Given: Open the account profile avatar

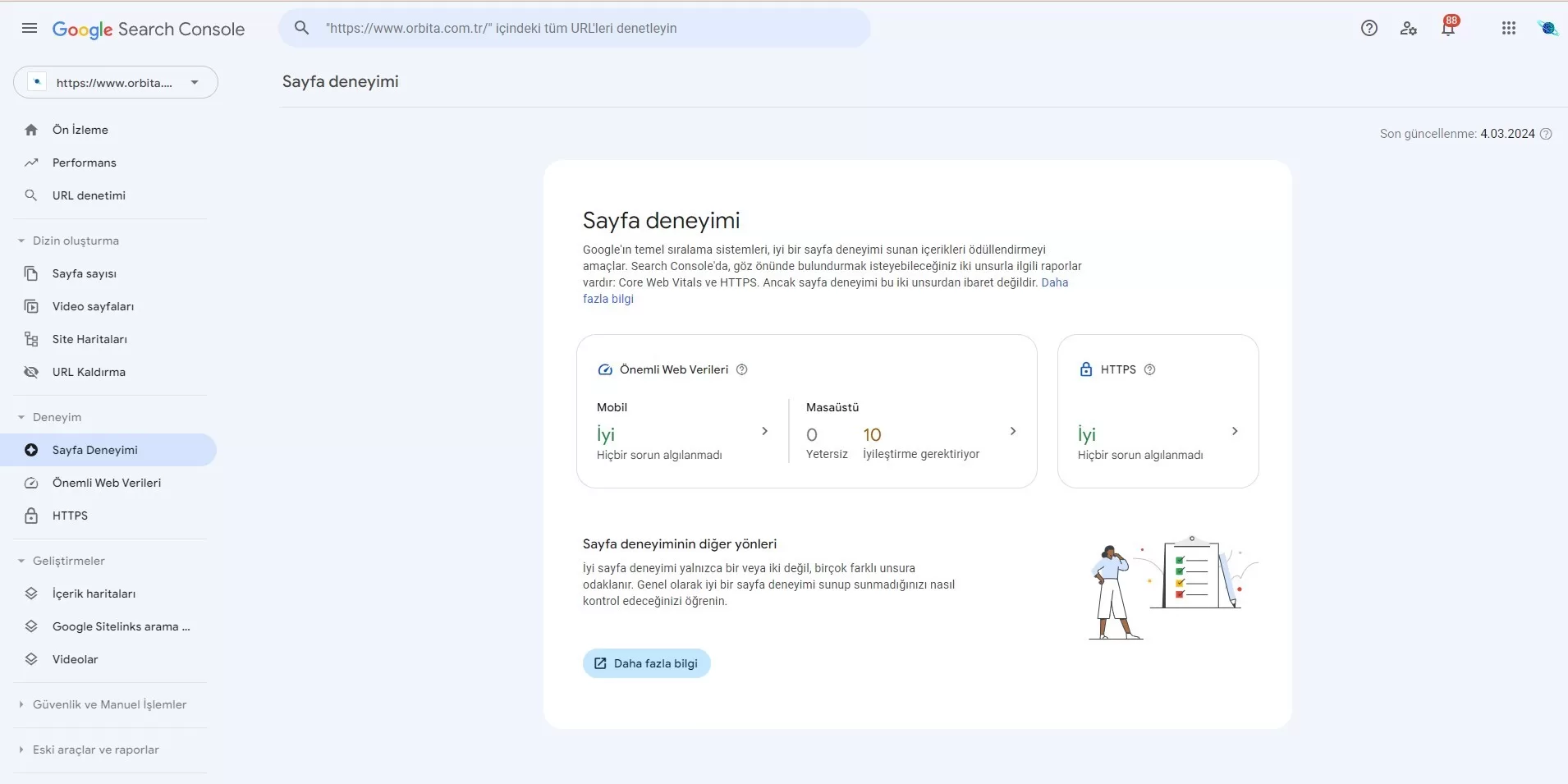Looking at the screenshot, I should click(1548, 28).
